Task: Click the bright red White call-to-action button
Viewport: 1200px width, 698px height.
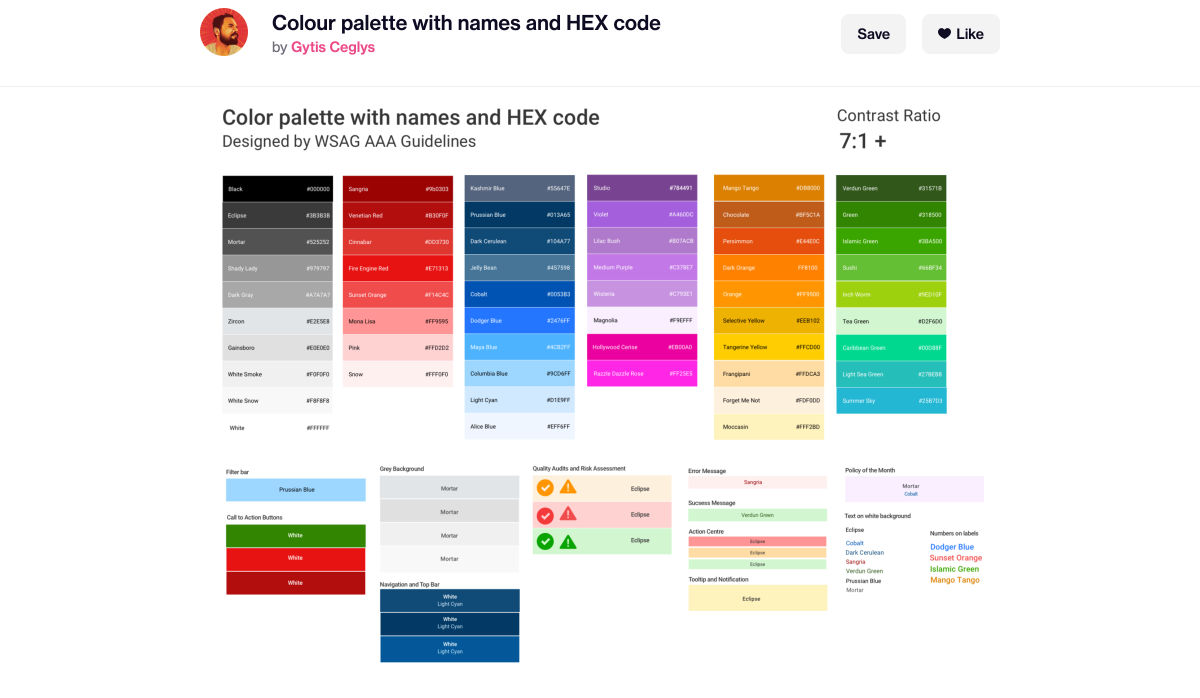Action: point(295,559)
